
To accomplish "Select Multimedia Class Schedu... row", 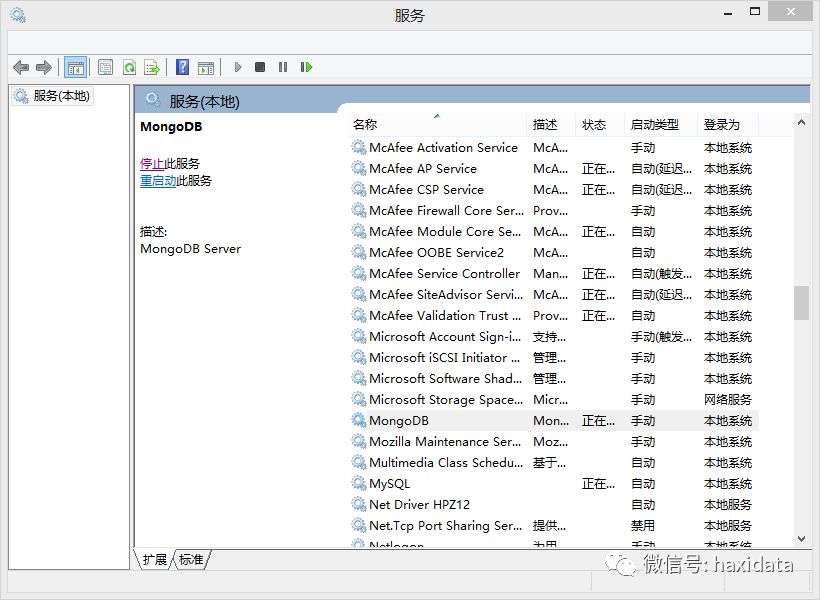I will 553,462.
